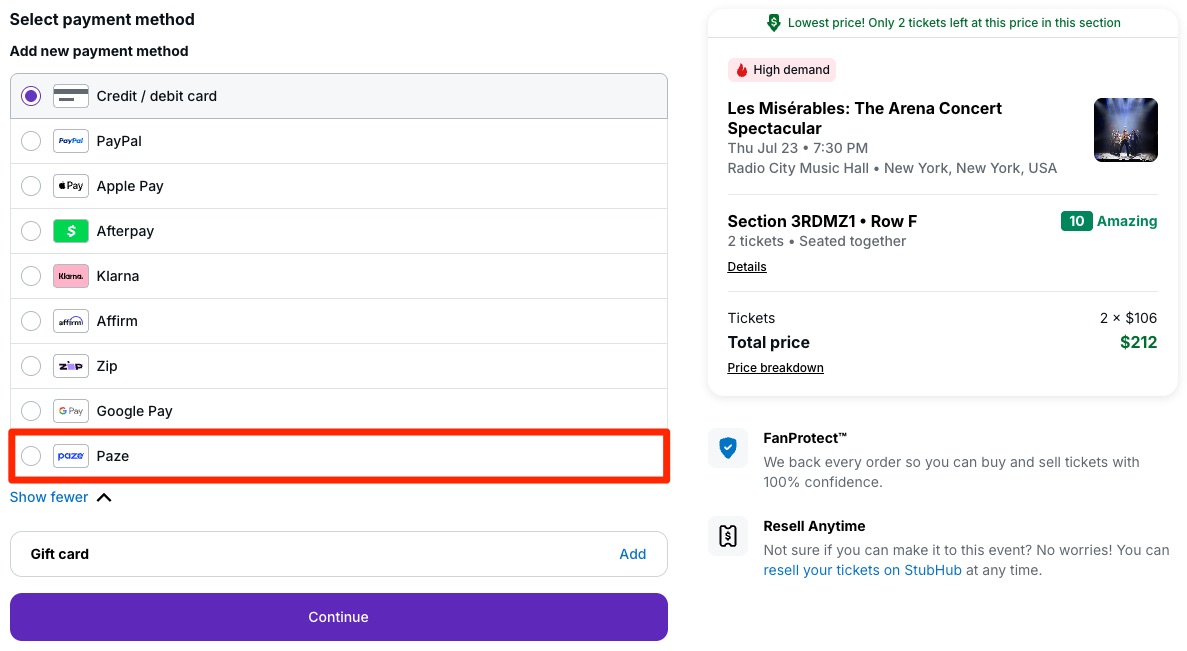
Task: Click the Amazing rating label
Action: [x=1127, y=221]
